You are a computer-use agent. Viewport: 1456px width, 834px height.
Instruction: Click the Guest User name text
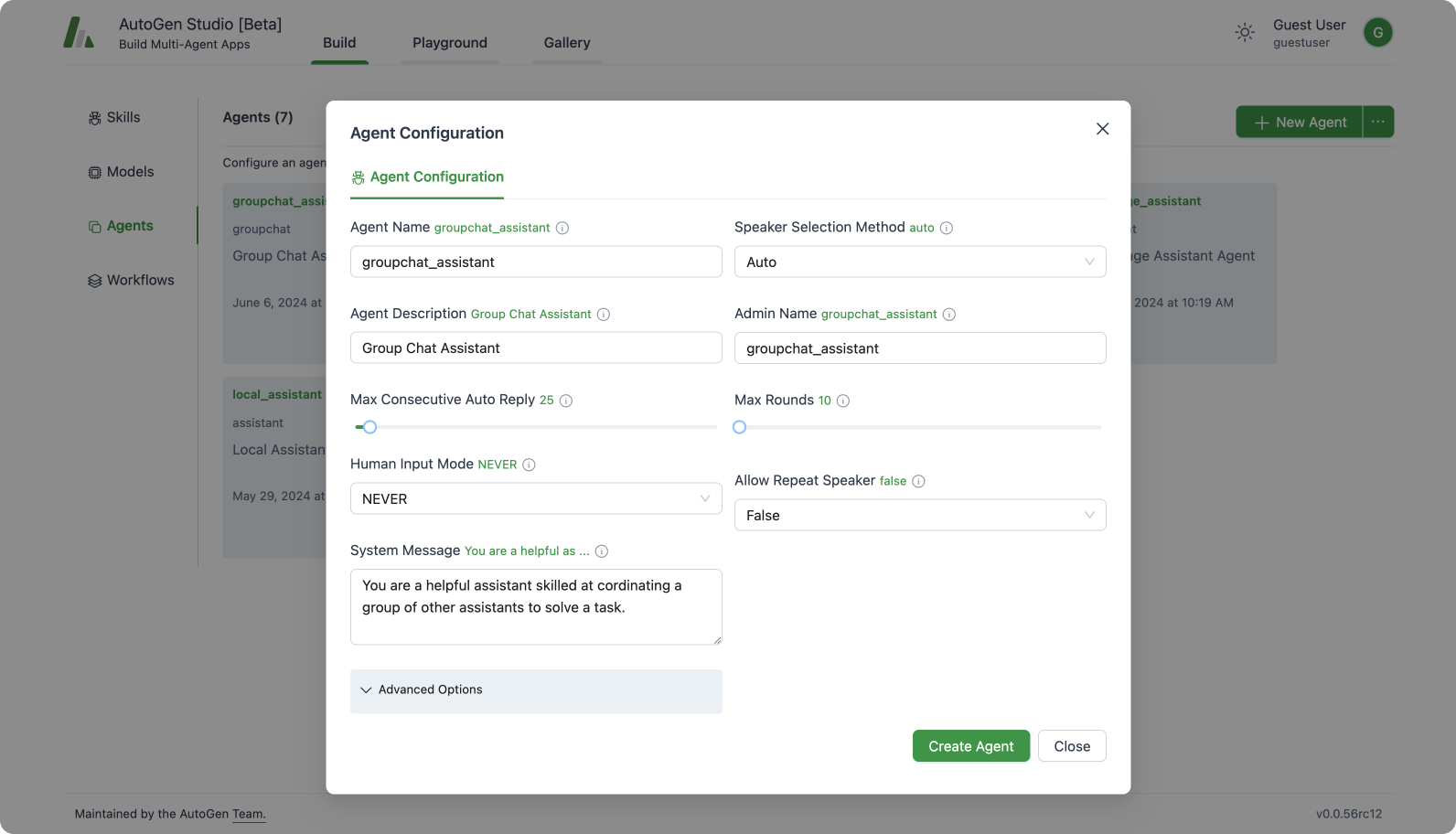point(1310,25)
